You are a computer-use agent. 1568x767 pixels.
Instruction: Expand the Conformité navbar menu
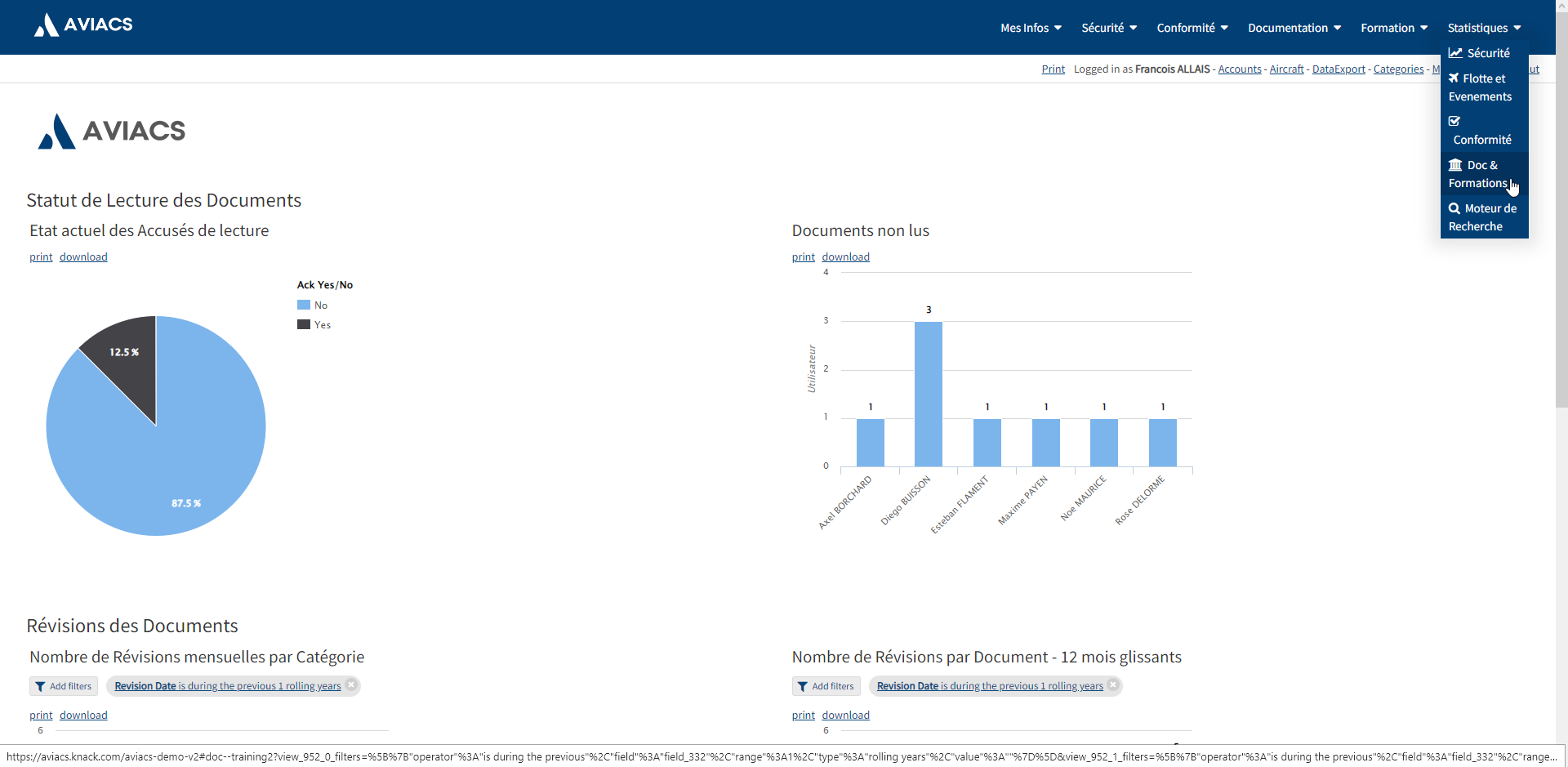[1192, 28]
